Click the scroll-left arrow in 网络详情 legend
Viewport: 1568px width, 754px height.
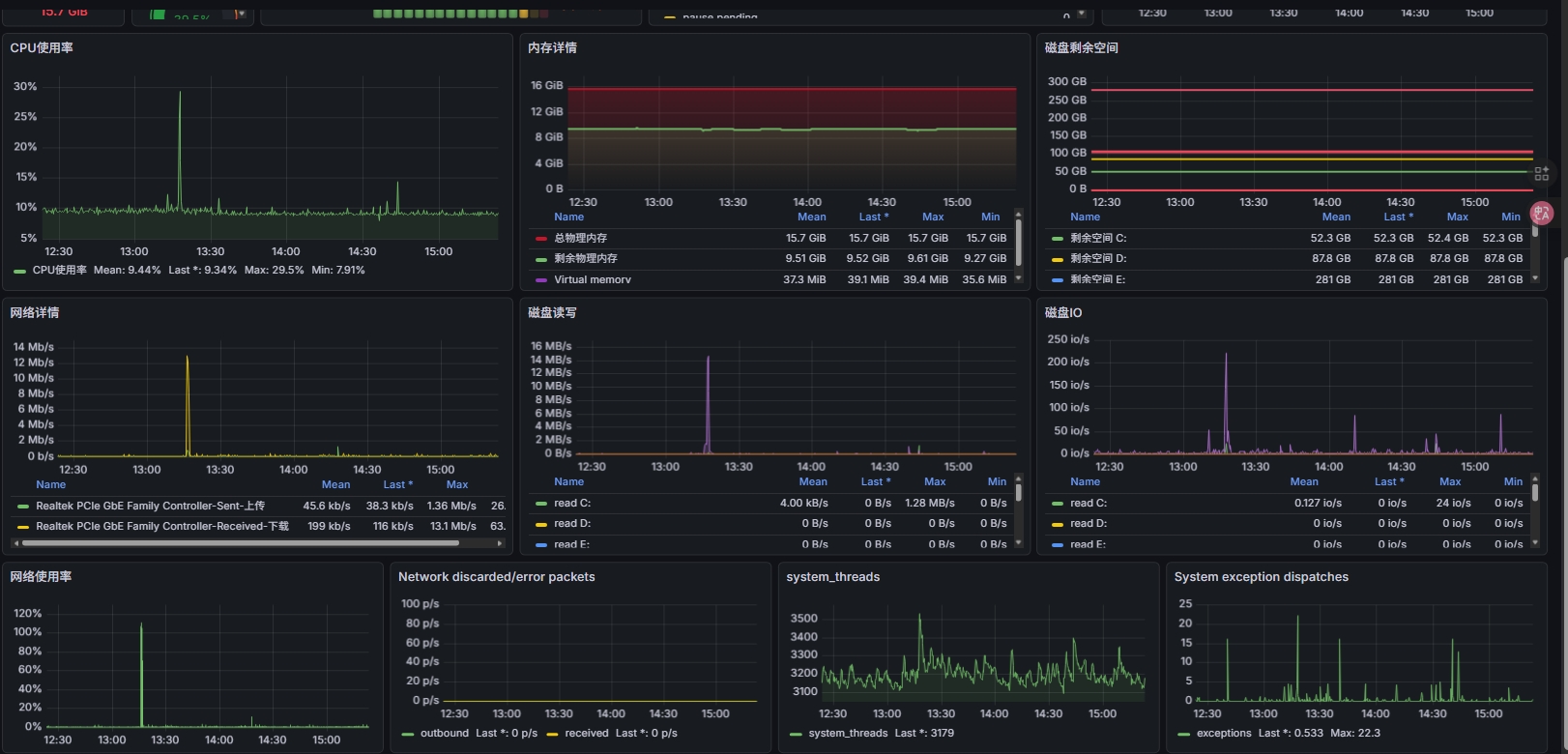pos(16,543)
